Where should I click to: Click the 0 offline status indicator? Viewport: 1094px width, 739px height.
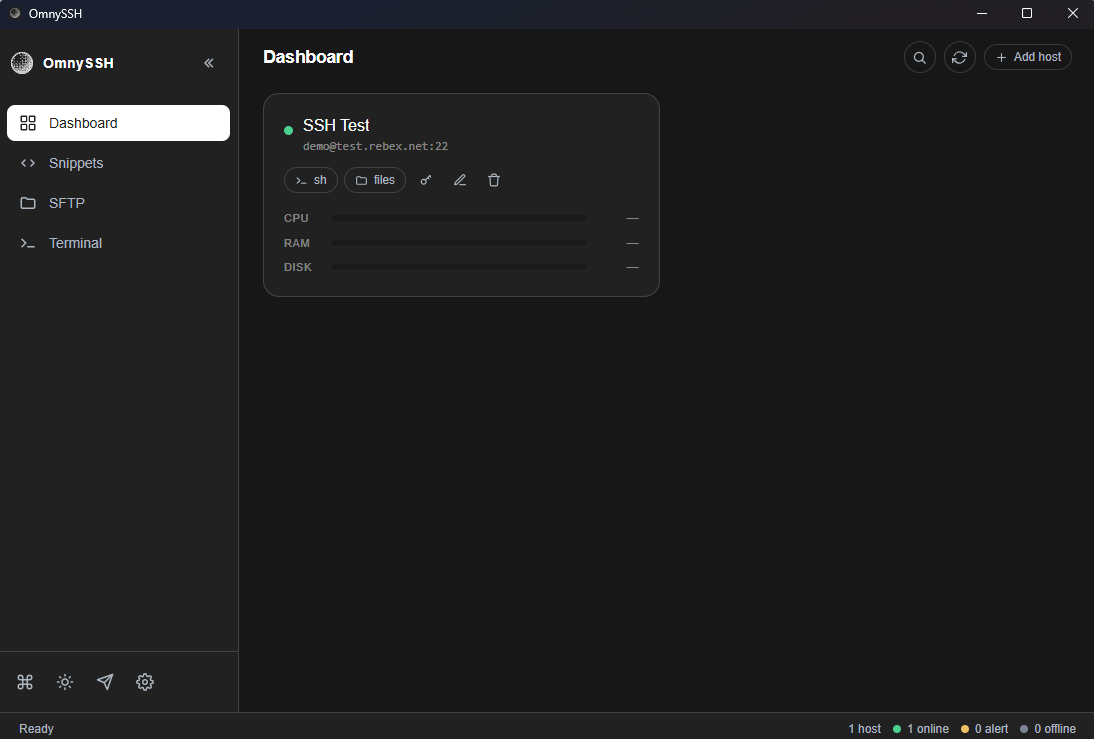1048,729
